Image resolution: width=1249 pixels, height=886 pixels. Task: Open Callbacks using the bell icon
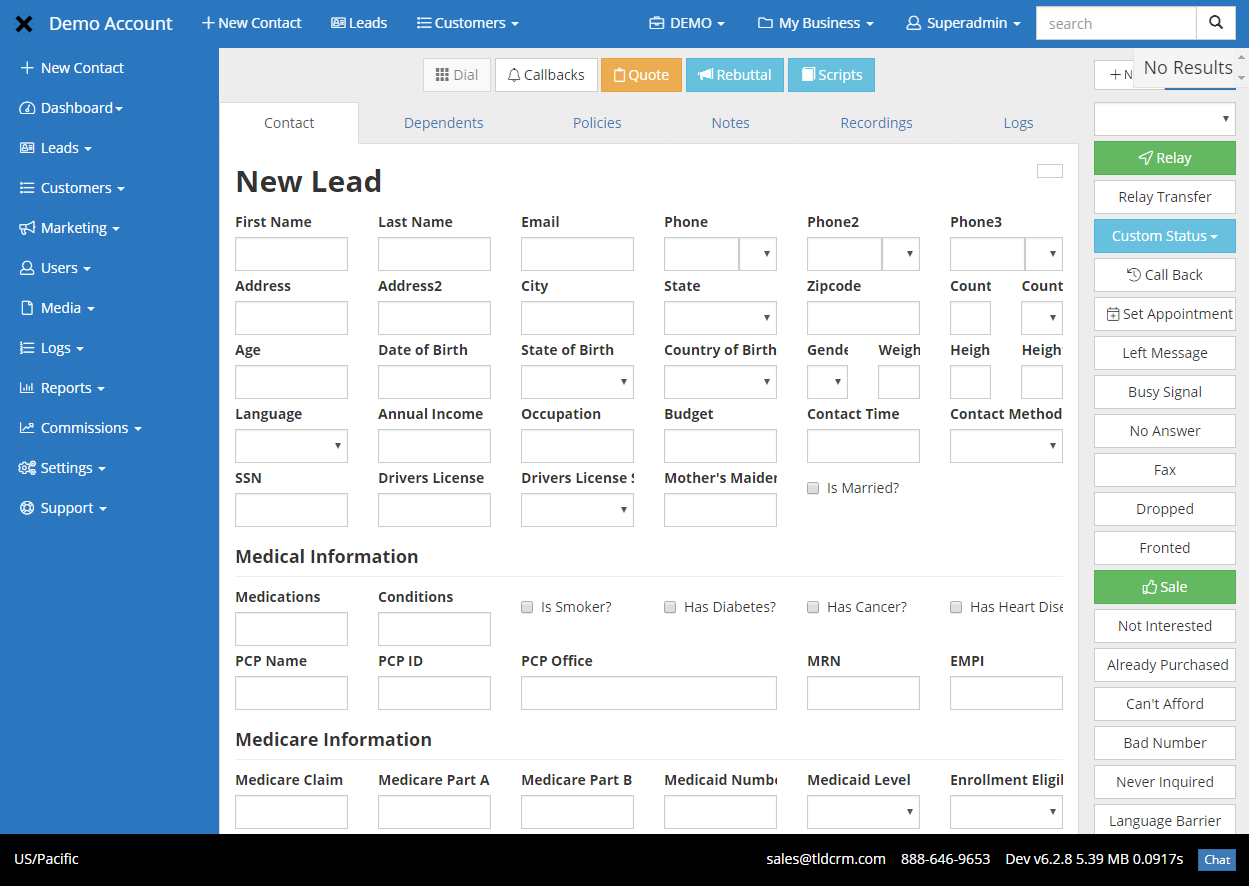coord(546,74)
